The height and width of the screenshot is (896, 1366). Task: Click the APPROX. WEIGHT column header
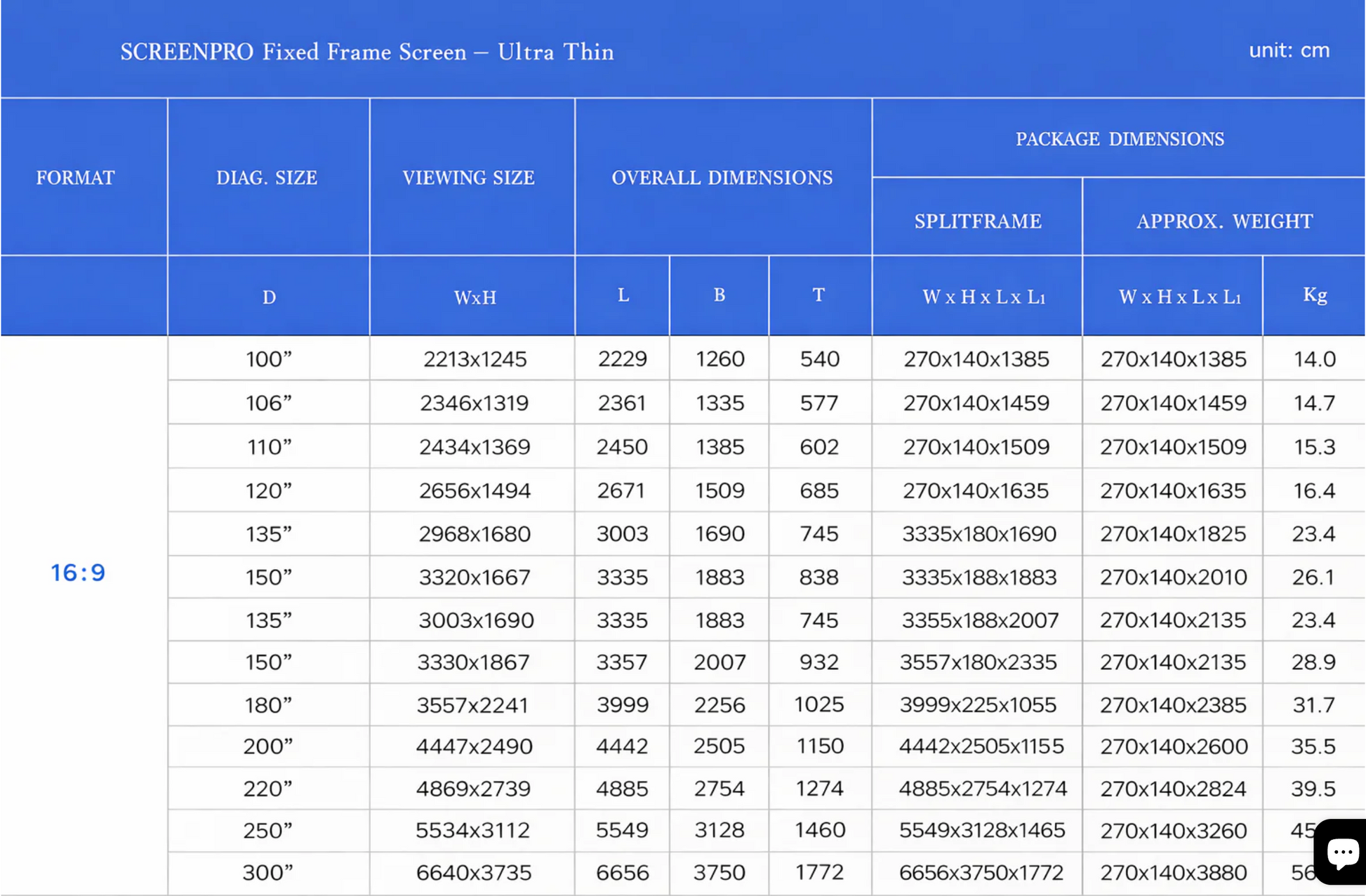coord(1224,221)
